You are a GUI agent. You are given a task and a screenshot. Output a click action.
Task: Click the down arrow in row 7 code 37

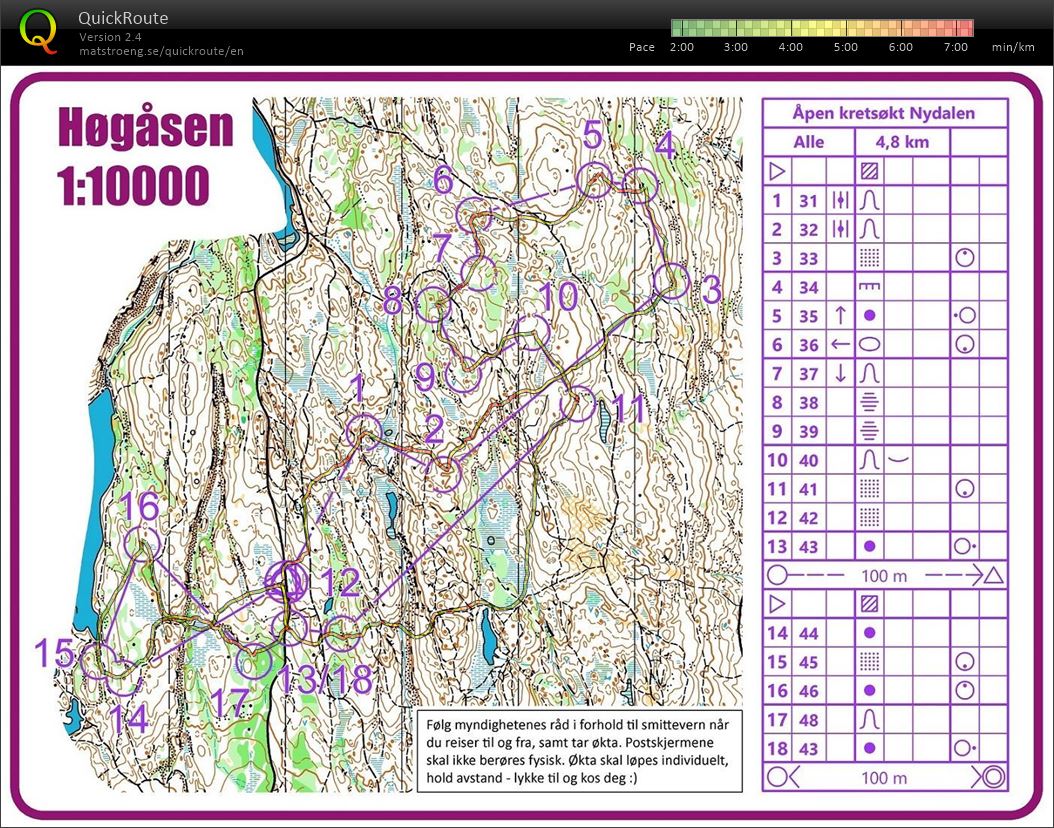tap(840, 373)
